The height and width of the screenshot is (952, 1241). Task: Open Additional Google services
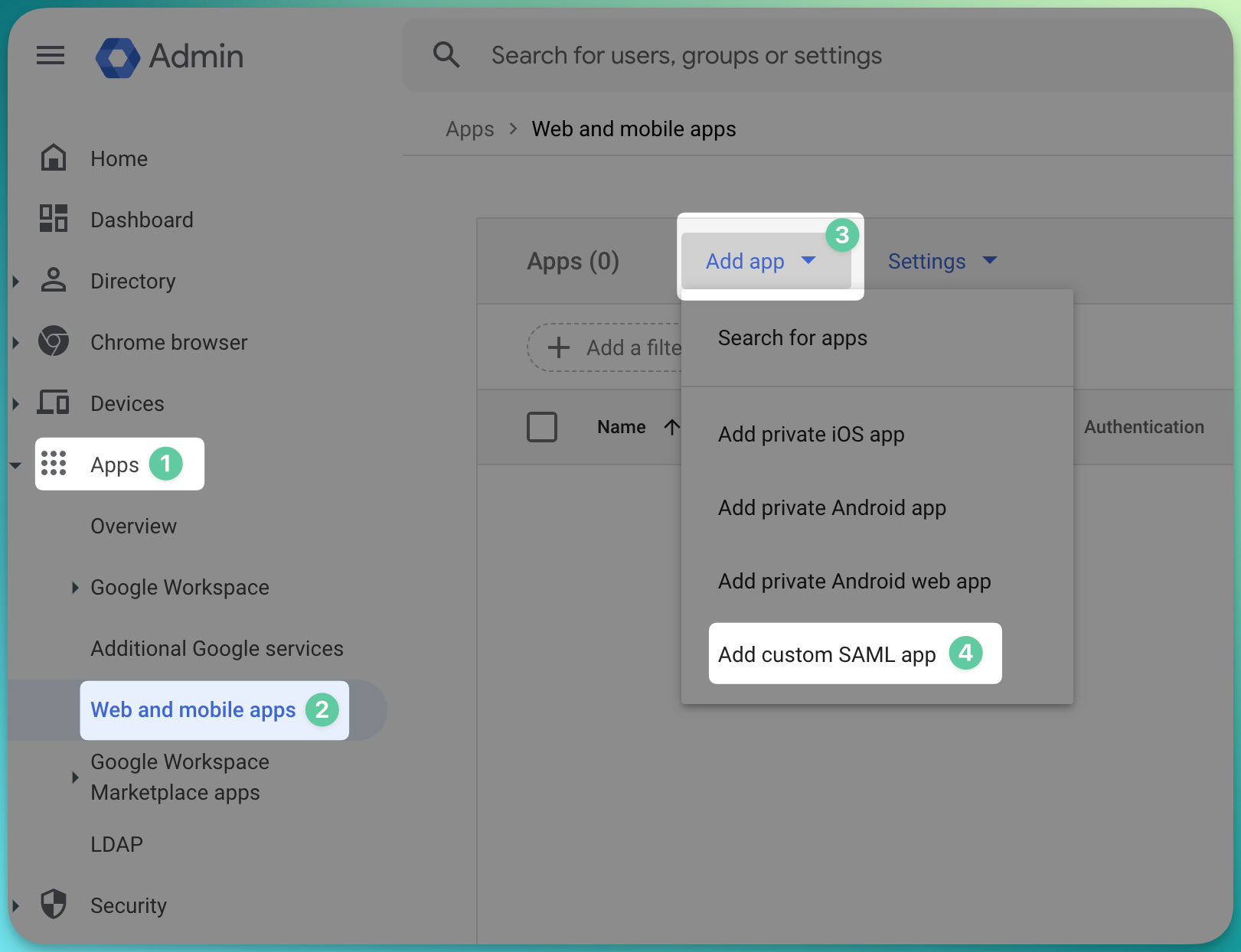[x=217, y=648]
